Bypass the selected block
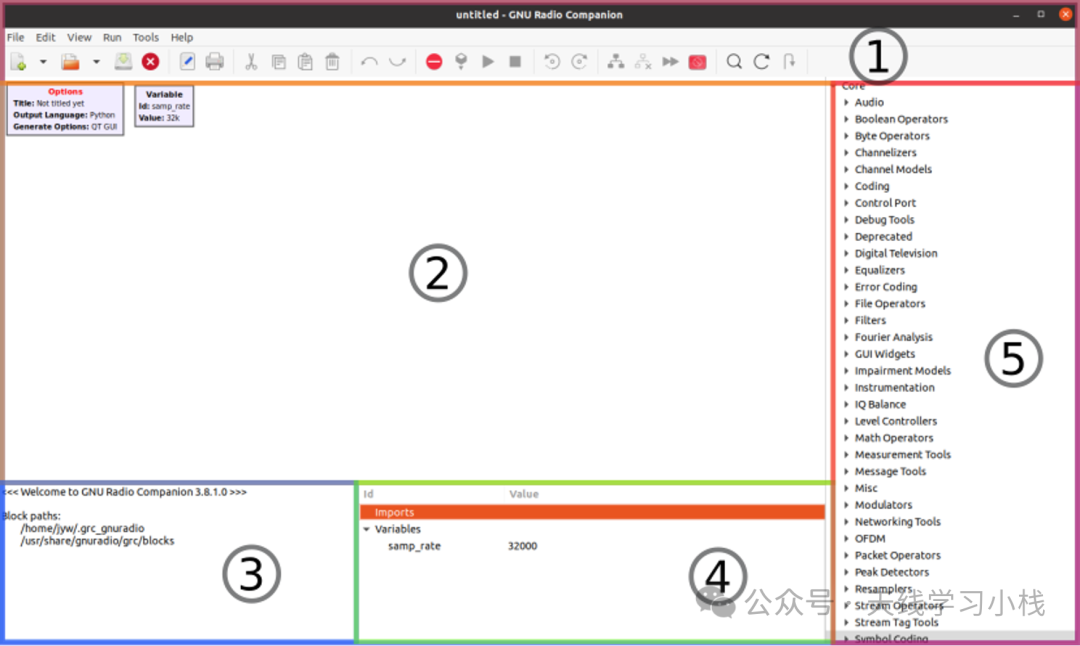Screen dimensions: 1080x646 point(670,62)
